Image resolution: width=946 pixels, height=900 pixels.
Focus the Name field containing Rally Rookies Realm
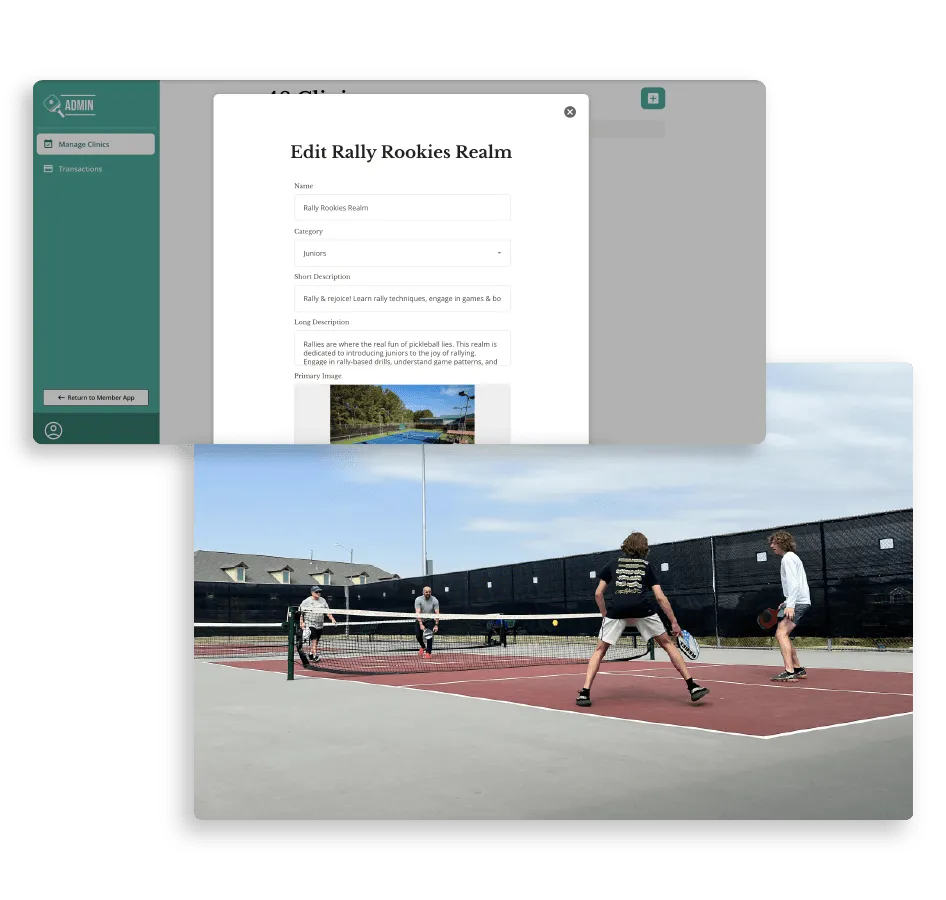[402, 207]
